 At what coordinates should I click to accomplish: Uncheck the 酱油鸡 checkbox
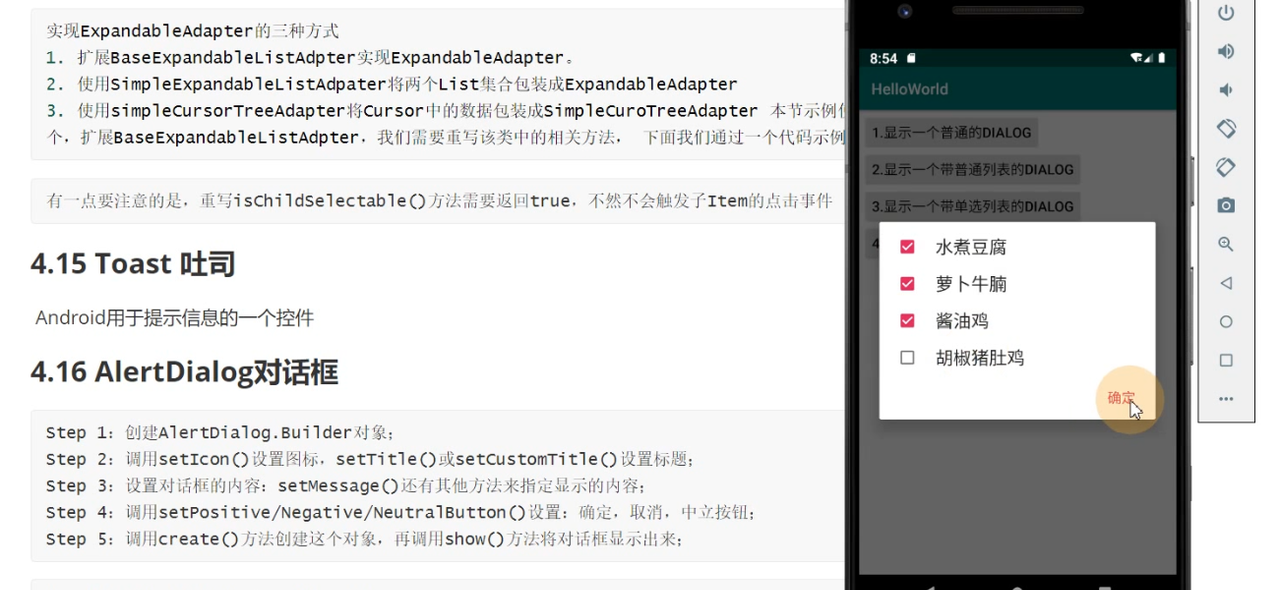(907, 320)
